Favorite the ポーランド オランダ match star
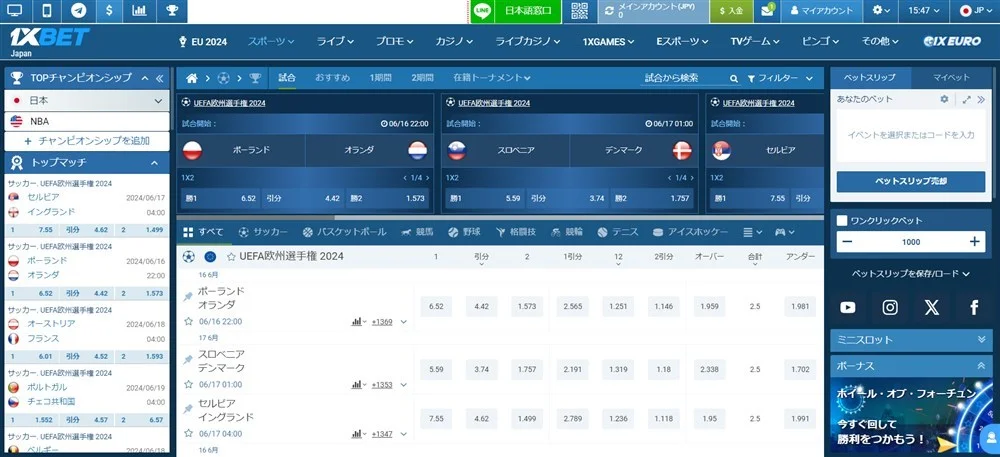 (188, 321)
